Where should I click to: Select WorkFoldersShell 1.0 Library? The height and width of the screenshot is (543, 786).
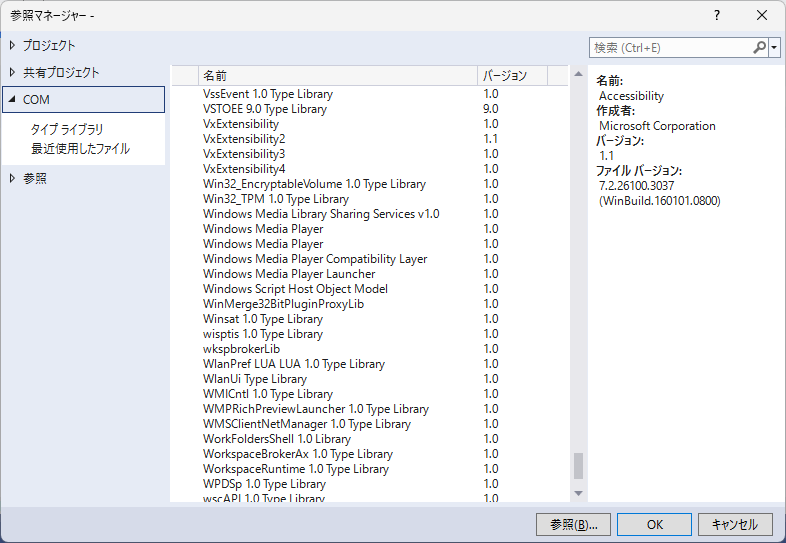[x=370, y=440]
